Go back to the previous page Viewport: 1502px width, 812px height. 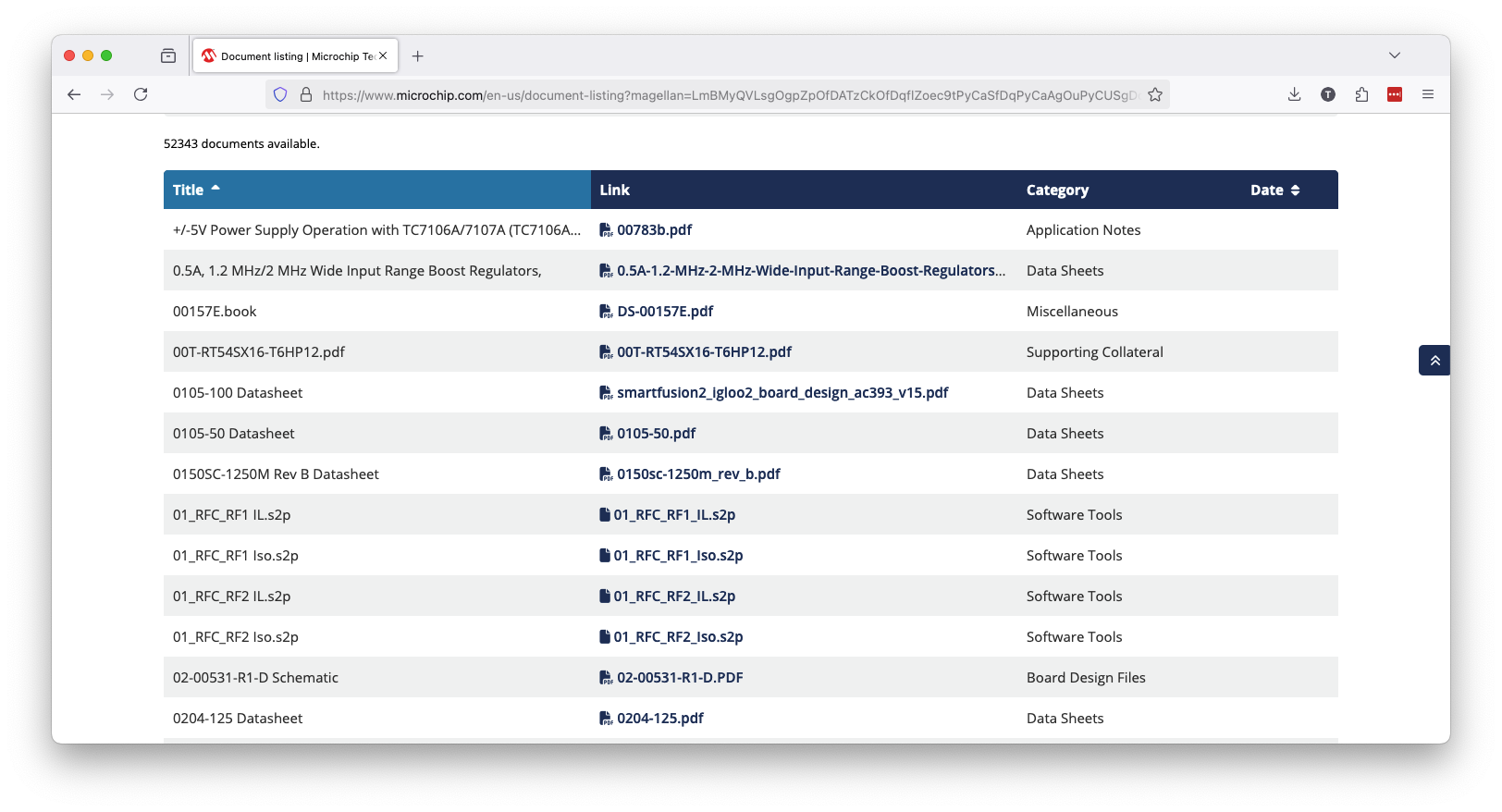[x=74, y=94]
